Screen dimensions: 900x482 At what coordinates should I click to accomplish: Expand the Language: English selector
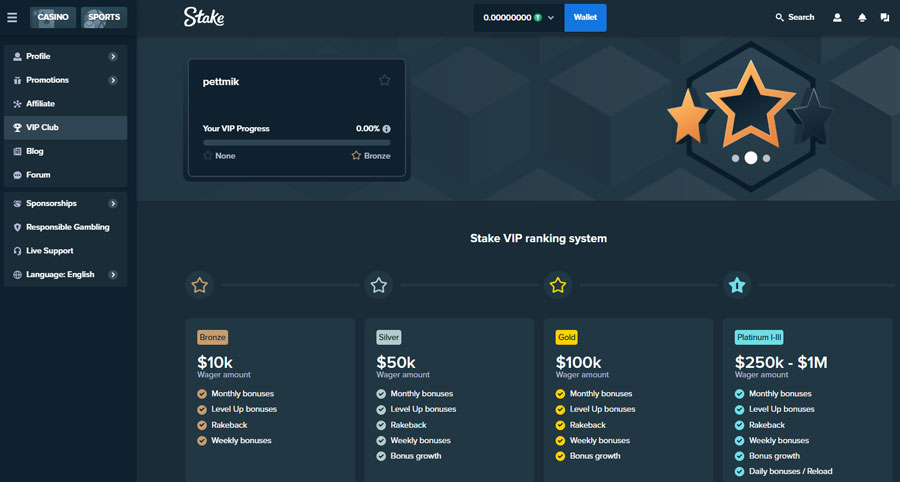(x=113, y=274)
